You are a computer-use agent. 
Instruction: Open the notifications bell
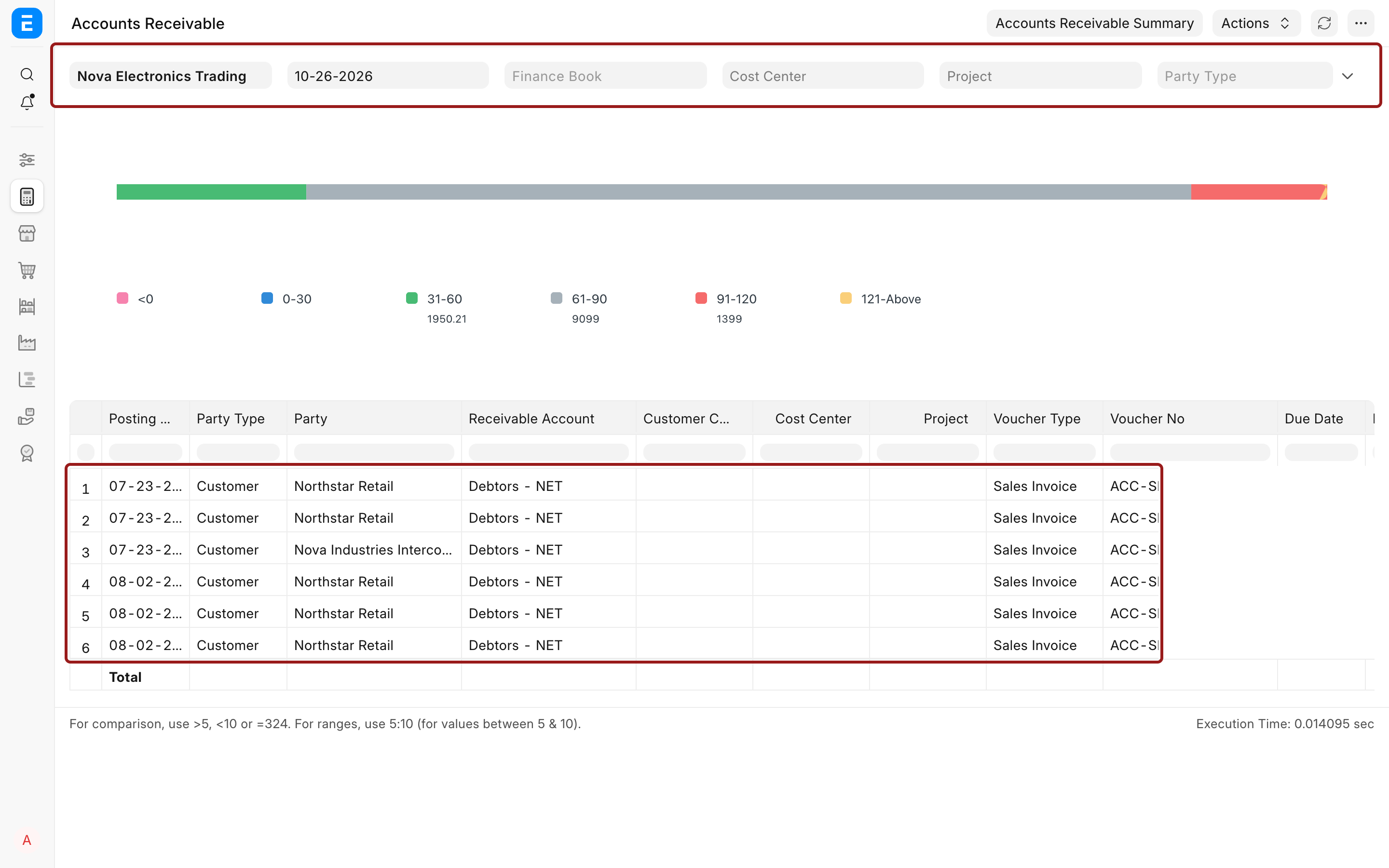pyautogui.click(x=27, y=102)
